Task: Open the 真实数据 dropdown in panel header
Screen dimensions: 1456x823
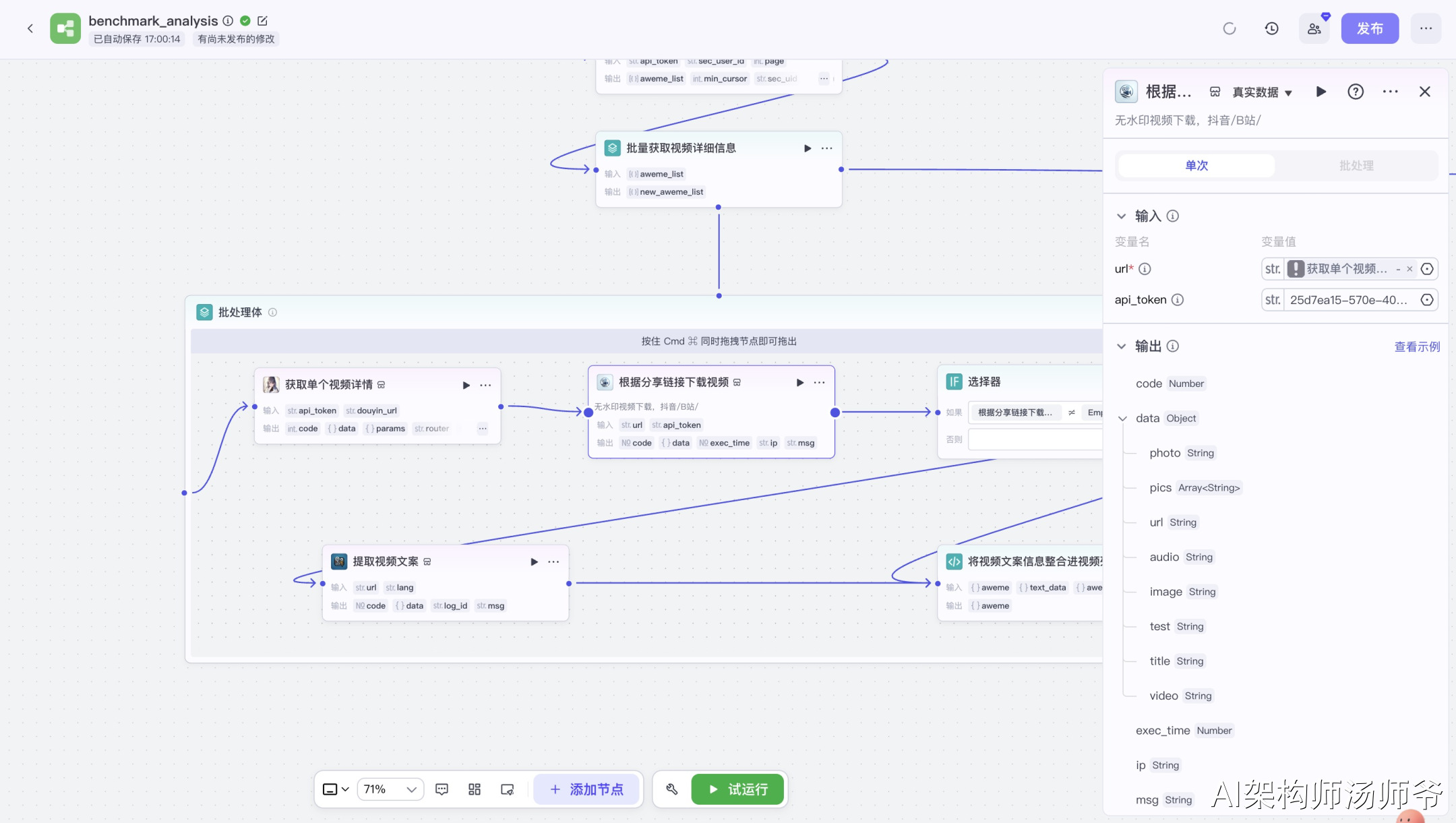Action: click(x=1261, y=92)
